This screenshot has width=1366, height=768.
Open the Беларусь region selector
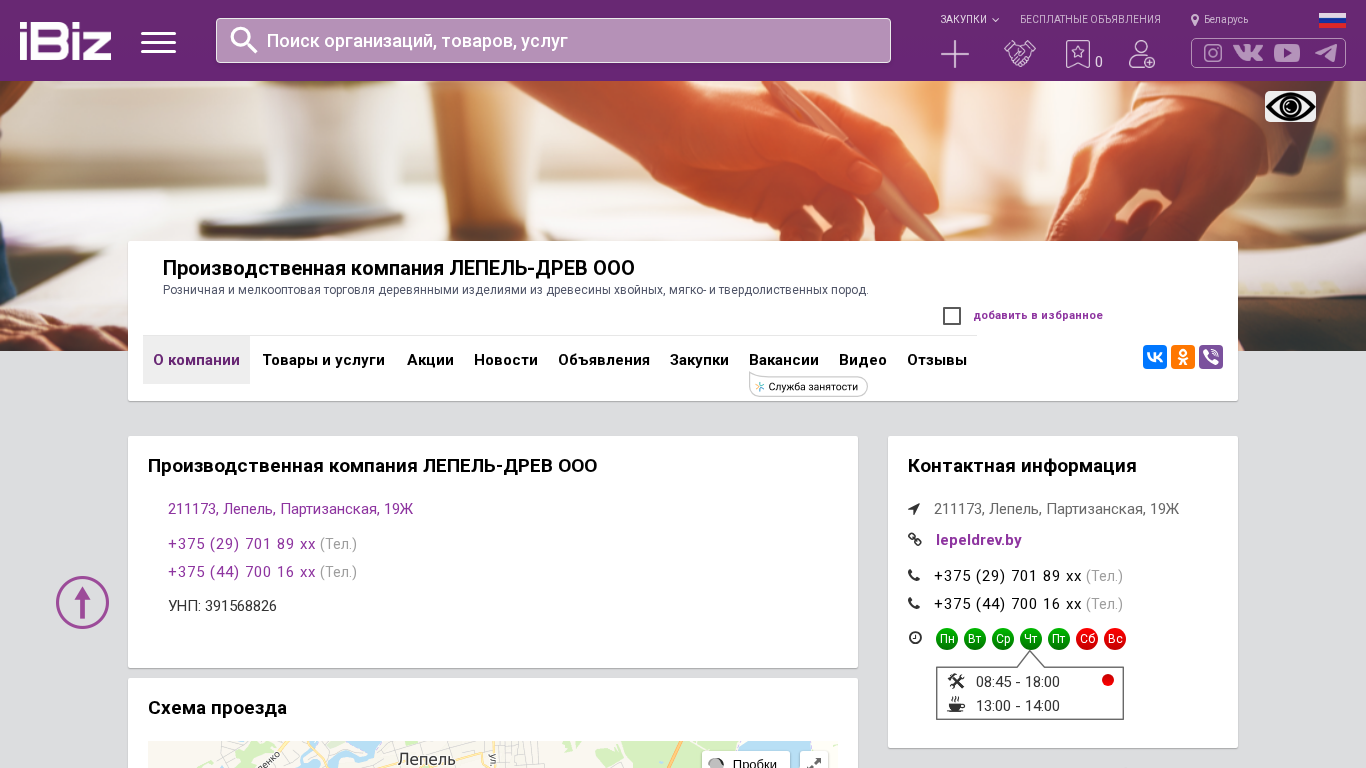(1220, 19)
